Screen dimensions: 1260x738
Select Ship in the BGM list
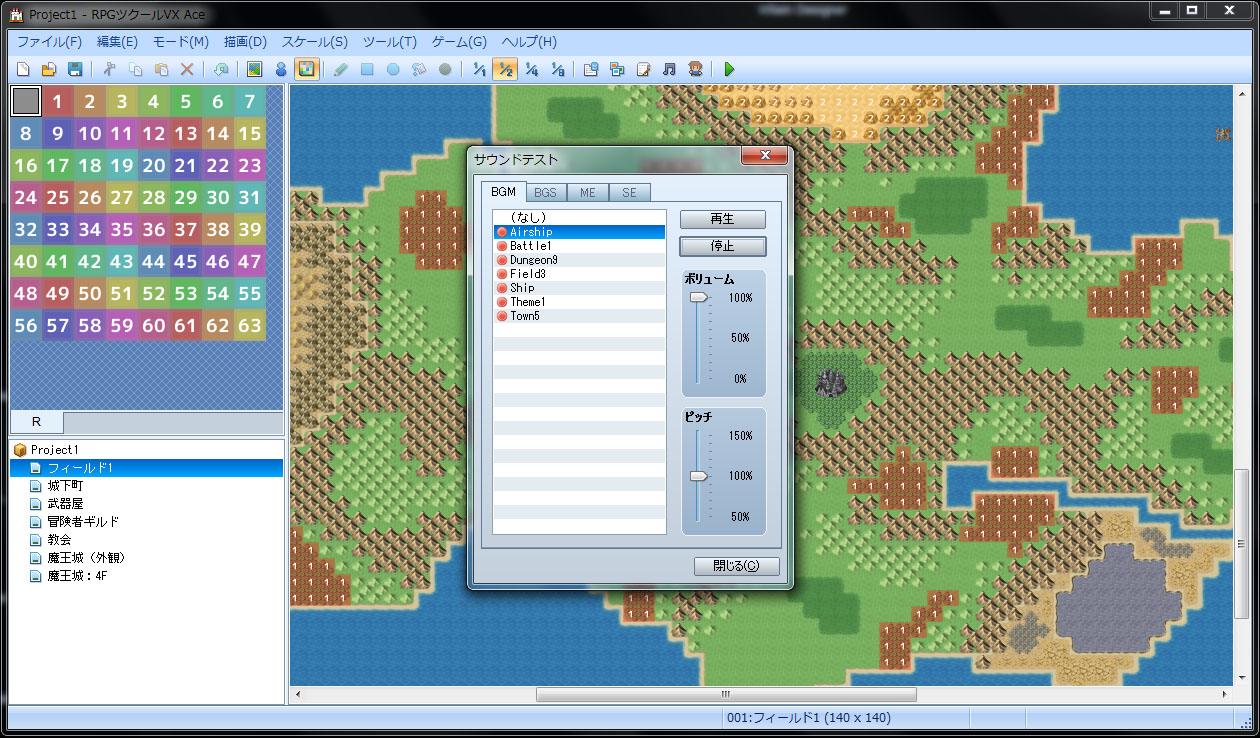[x=579, y=288]
